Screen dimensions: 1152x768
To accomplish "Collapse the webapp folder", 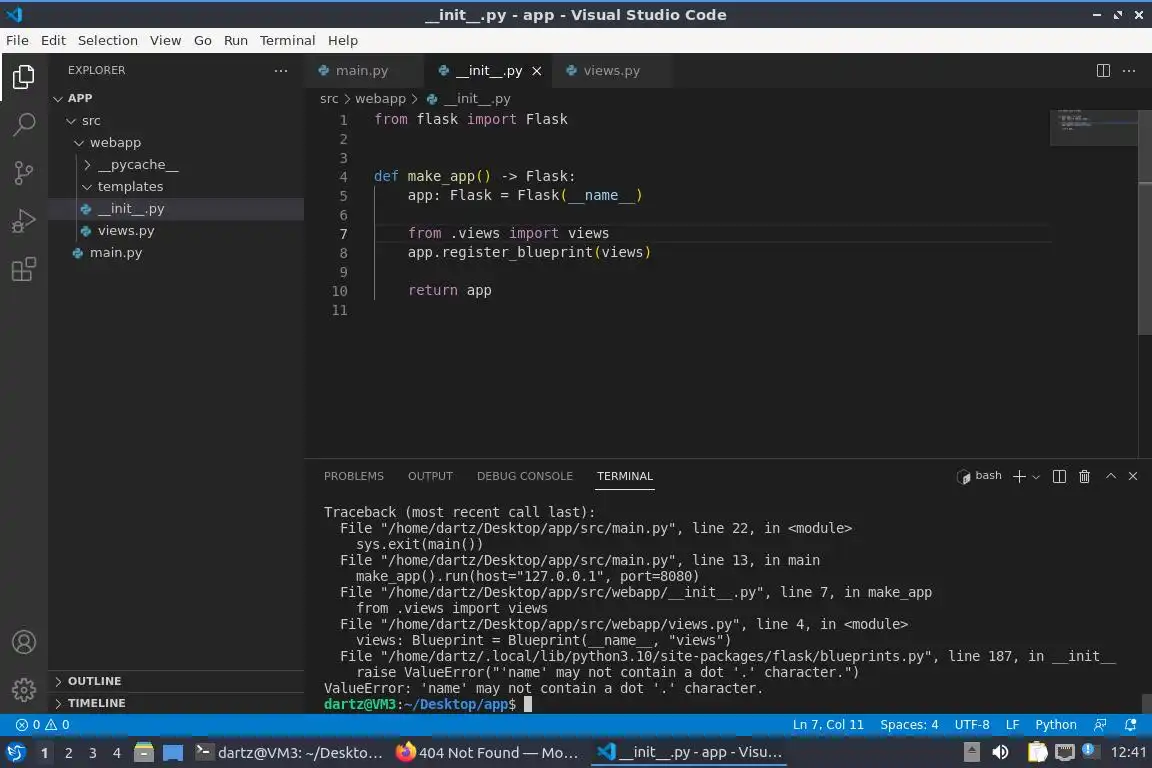I will tap(79, 143).
